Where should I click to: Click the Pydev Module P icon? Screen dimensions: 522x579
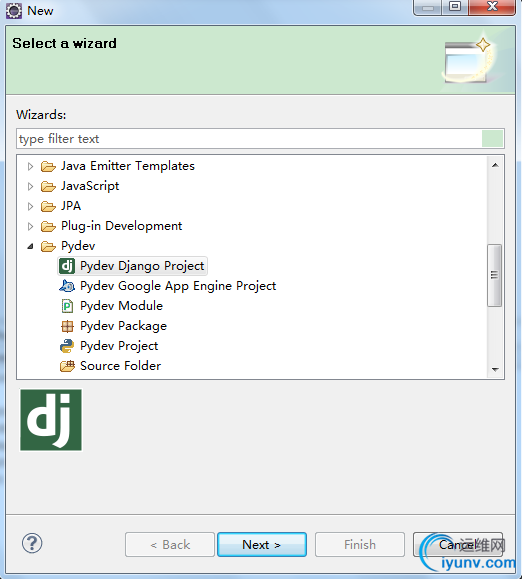[67, 306]
